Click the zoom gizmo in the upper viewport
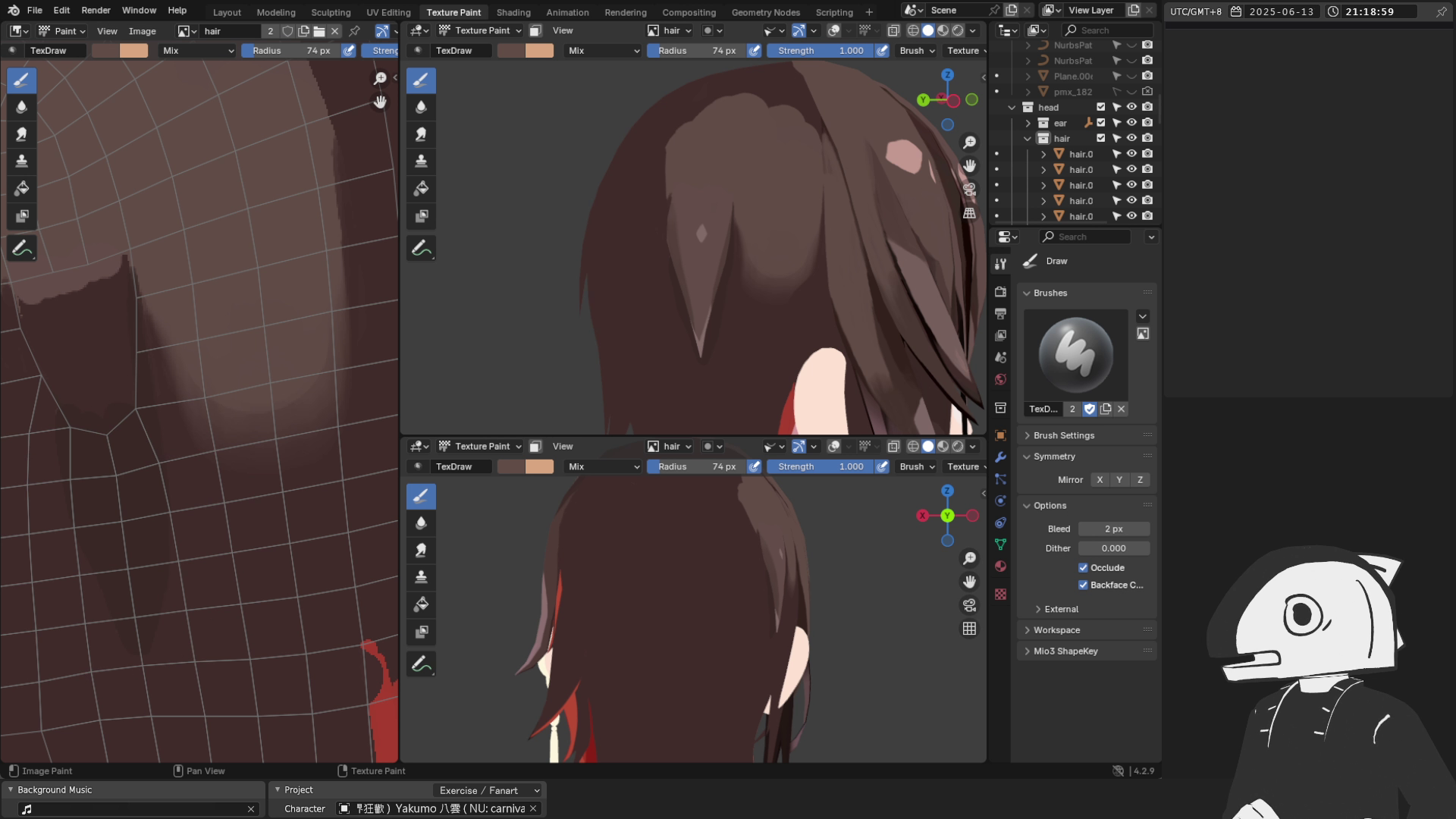The image size is (1456, 819). click(969, 143)
